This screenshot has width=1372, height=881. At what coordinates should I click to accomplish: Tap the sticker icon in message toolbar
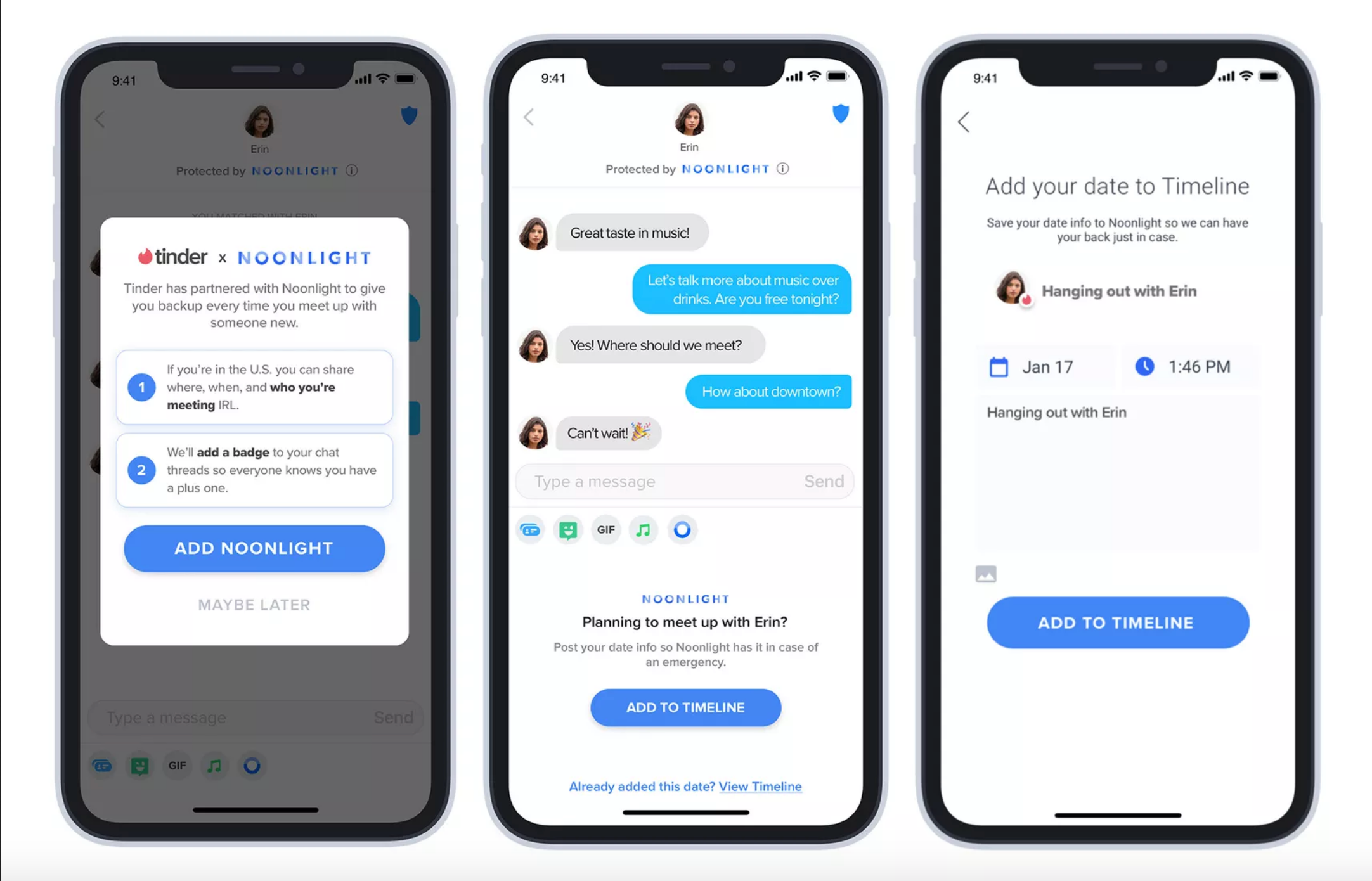(x=568, y=530)
